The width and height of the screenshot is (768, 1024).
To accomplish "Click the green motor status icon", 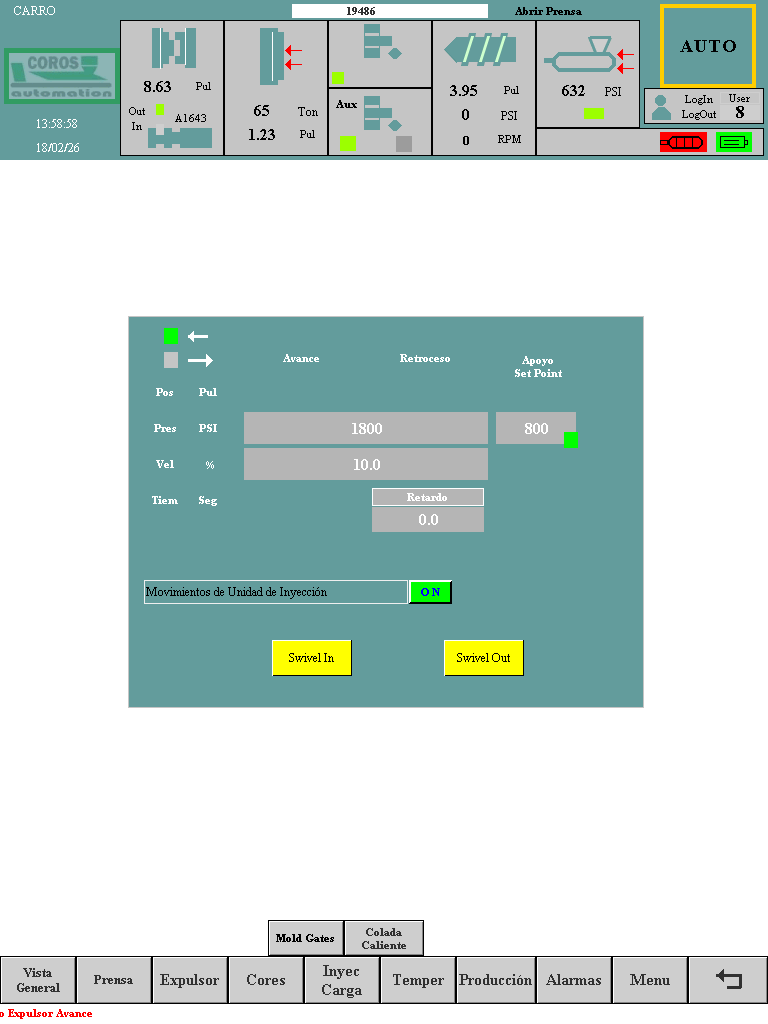I will (x=733, y=142).
